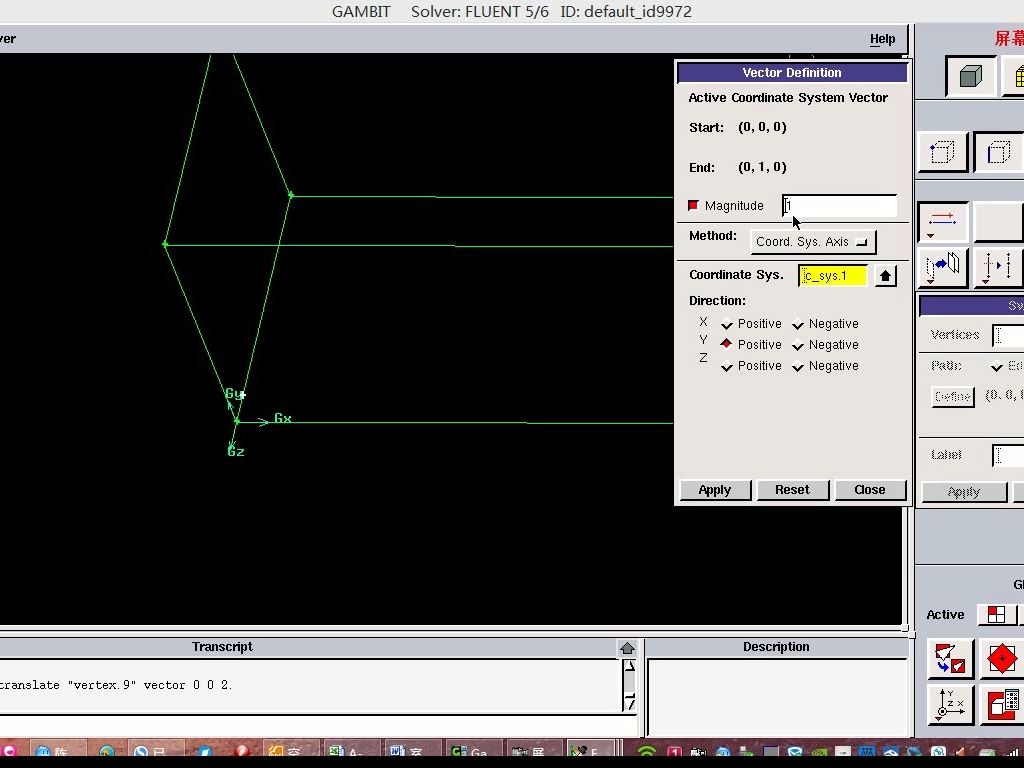Screen dimensions: 1024x768
Task: Click the Active quadrant selector icon
Action: [997, 615]
